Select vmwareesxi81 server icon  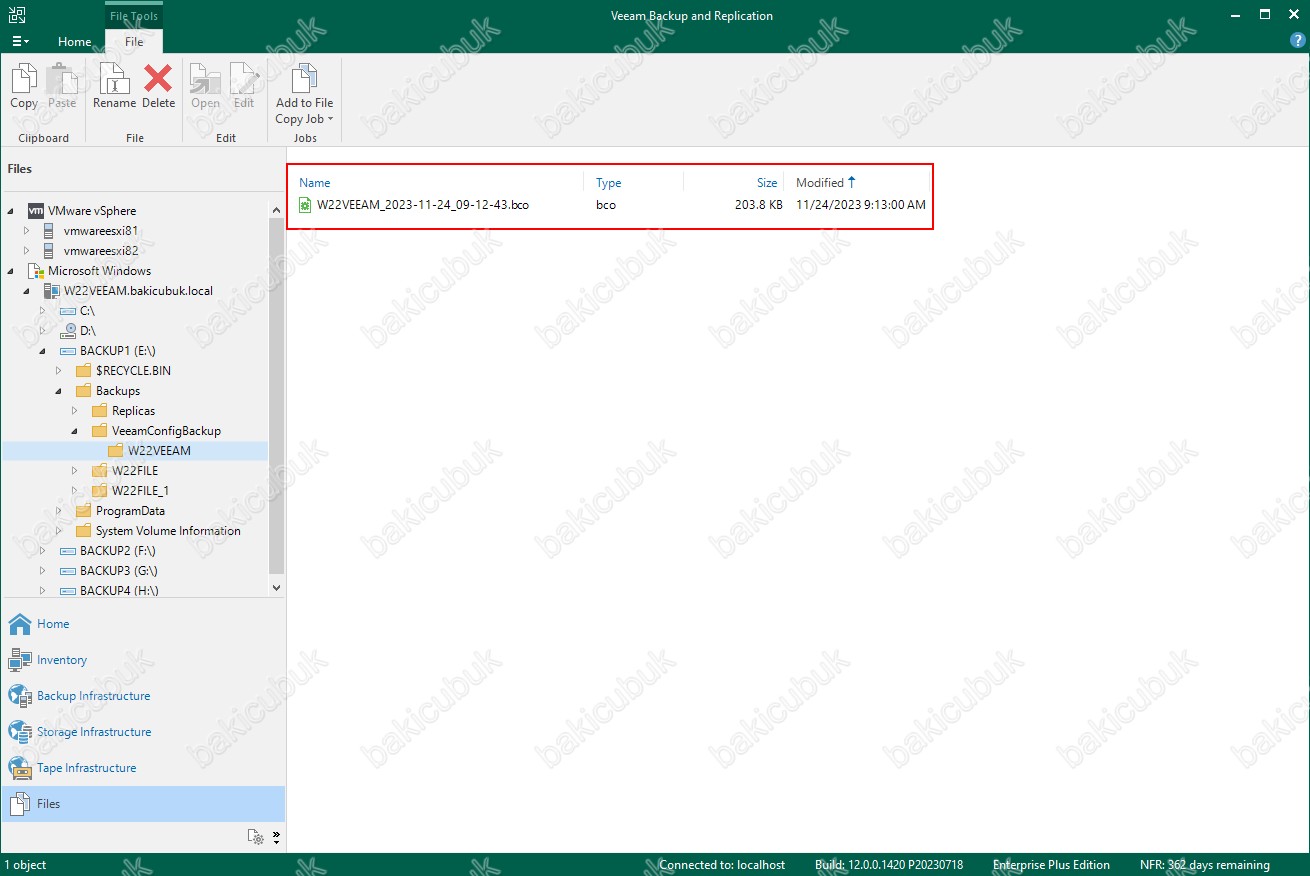coord(49,231)
